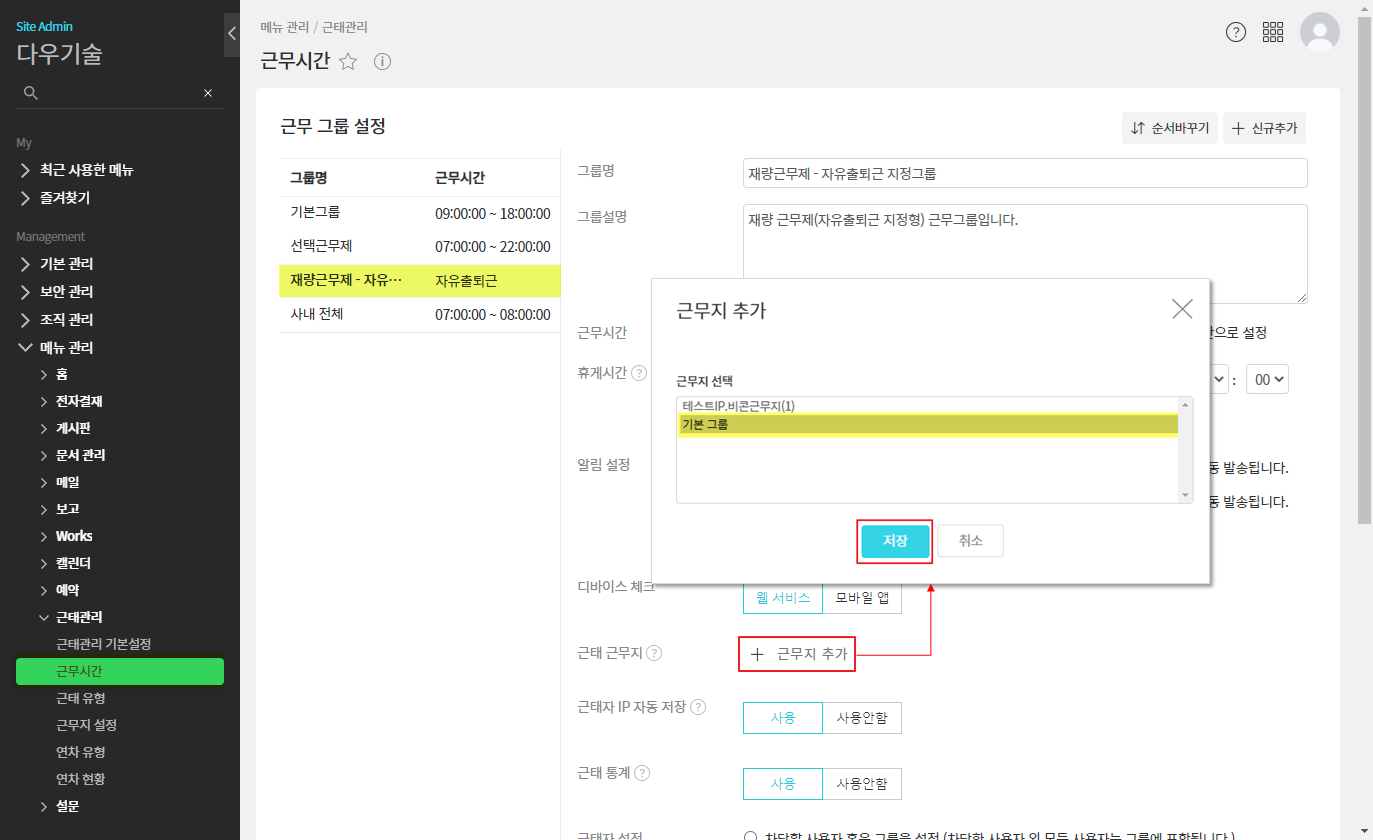
Task: Click 취소 button in 근무지 추가 dialog
Action: pos(970,541)
